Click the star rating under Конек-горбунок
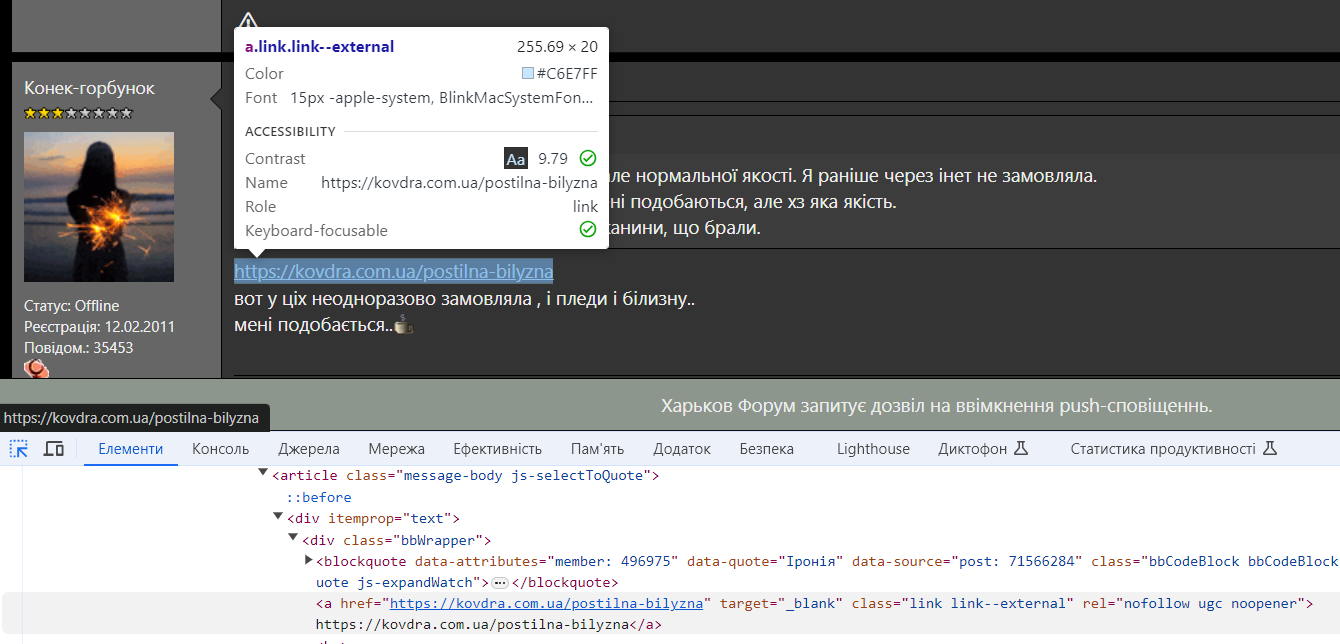Viewport: 1340px width, 644px height. 78,114
